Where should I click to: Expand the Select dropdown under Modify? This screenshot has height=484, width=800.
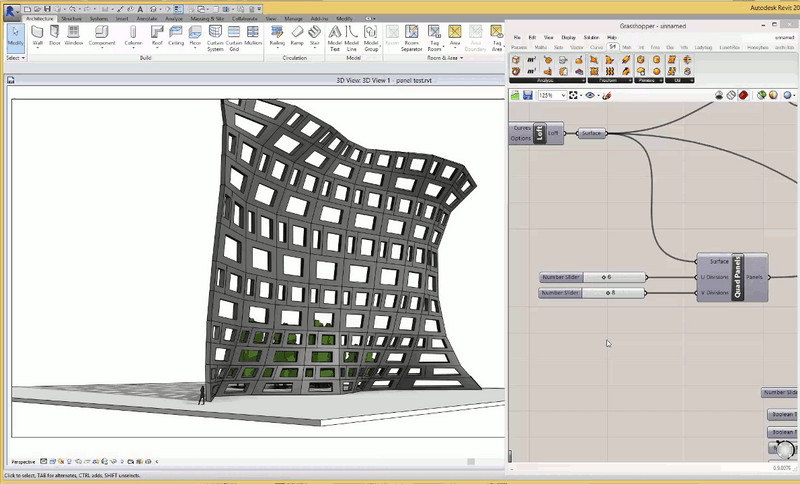(15, 58)
